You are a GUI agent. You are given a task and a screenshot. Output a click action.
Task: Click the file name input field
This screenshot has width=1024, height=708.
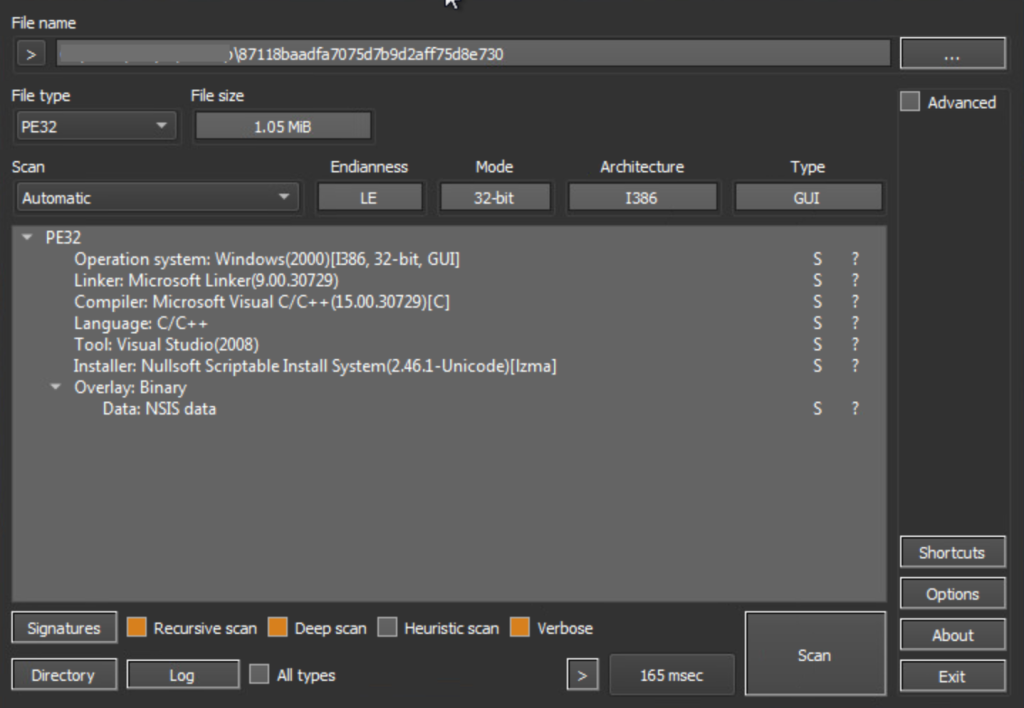click(474, 53)
